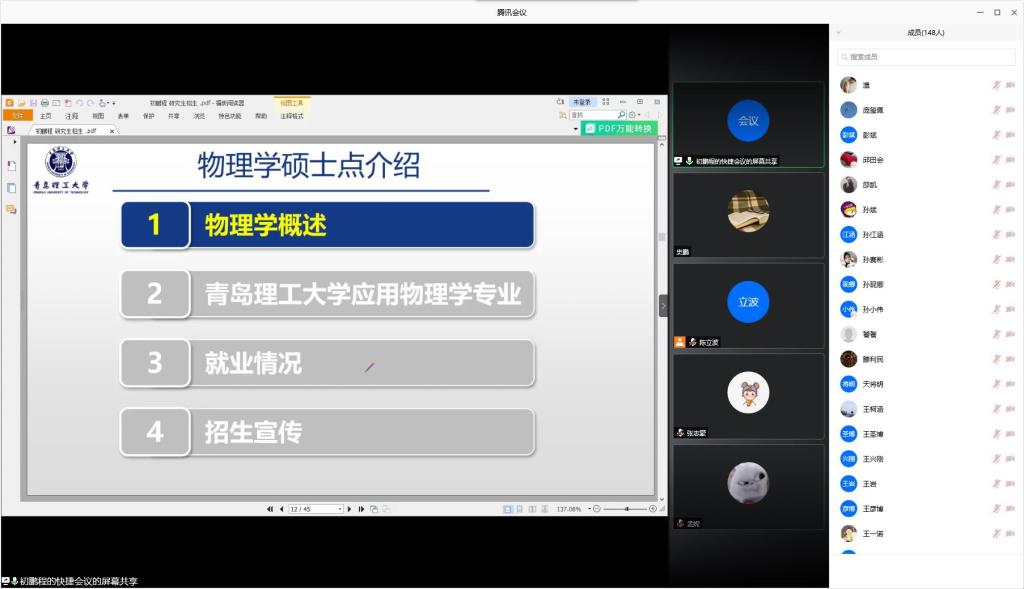1024x589 pixels.
Task: Collapse the 成员(148人) panel header arrow
Action: coord(838,32)
